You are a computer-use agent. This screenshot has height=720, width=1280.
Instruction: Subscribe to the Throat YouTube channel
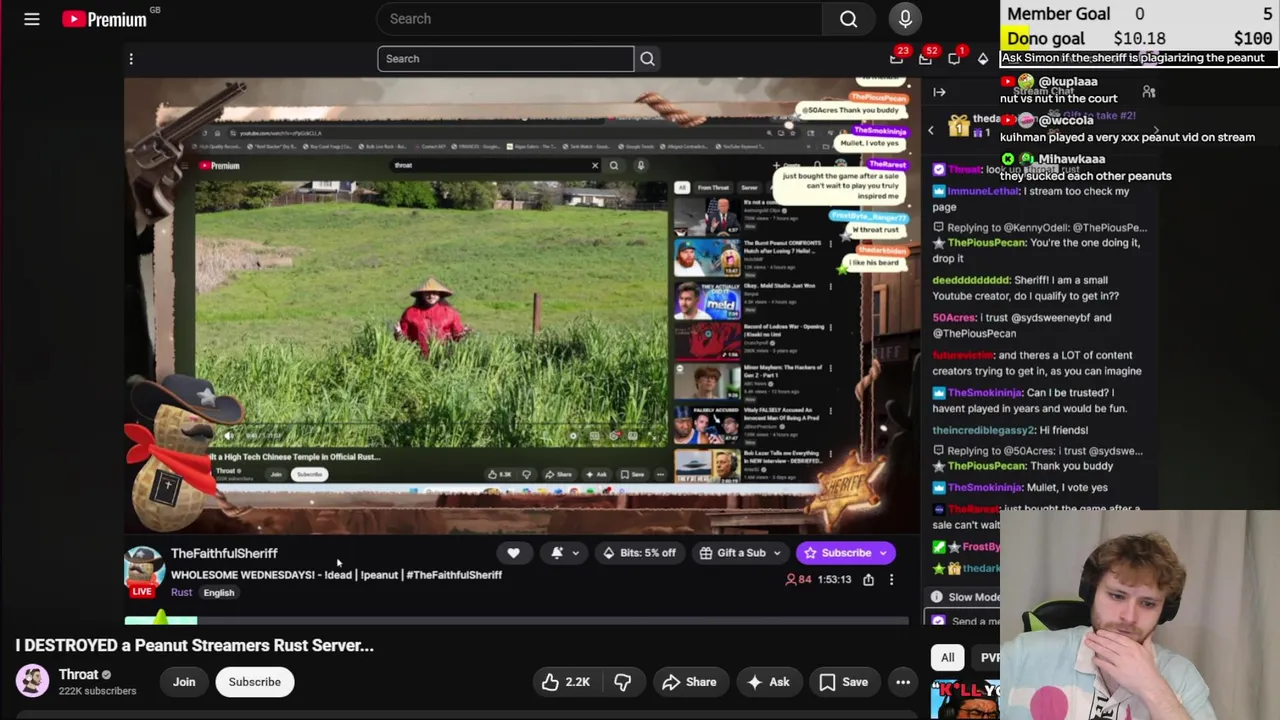[254, 682]
